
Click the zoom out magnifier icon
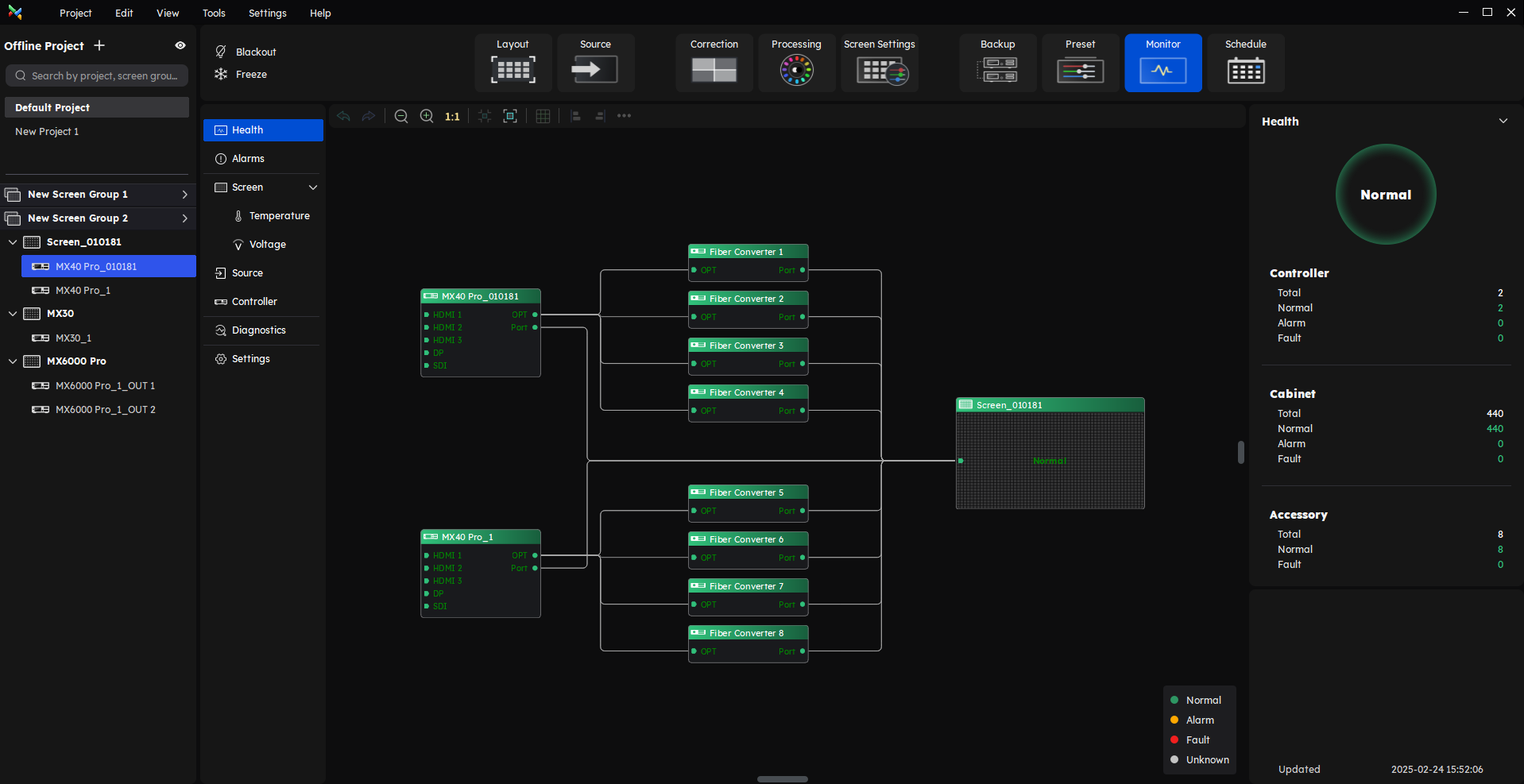pyautogui.click(x=401, y=116)
